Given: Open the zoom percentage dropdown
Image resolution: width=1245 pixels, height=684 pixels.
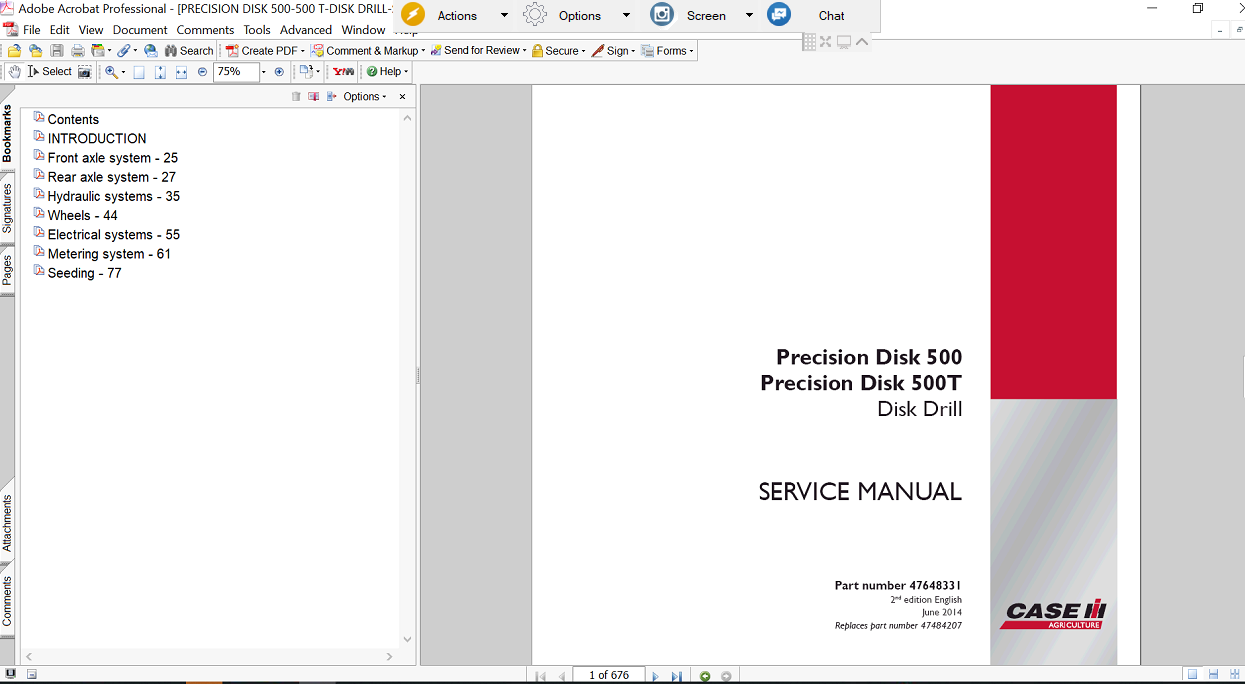Looking at the screenshot, I should point(264,72).
